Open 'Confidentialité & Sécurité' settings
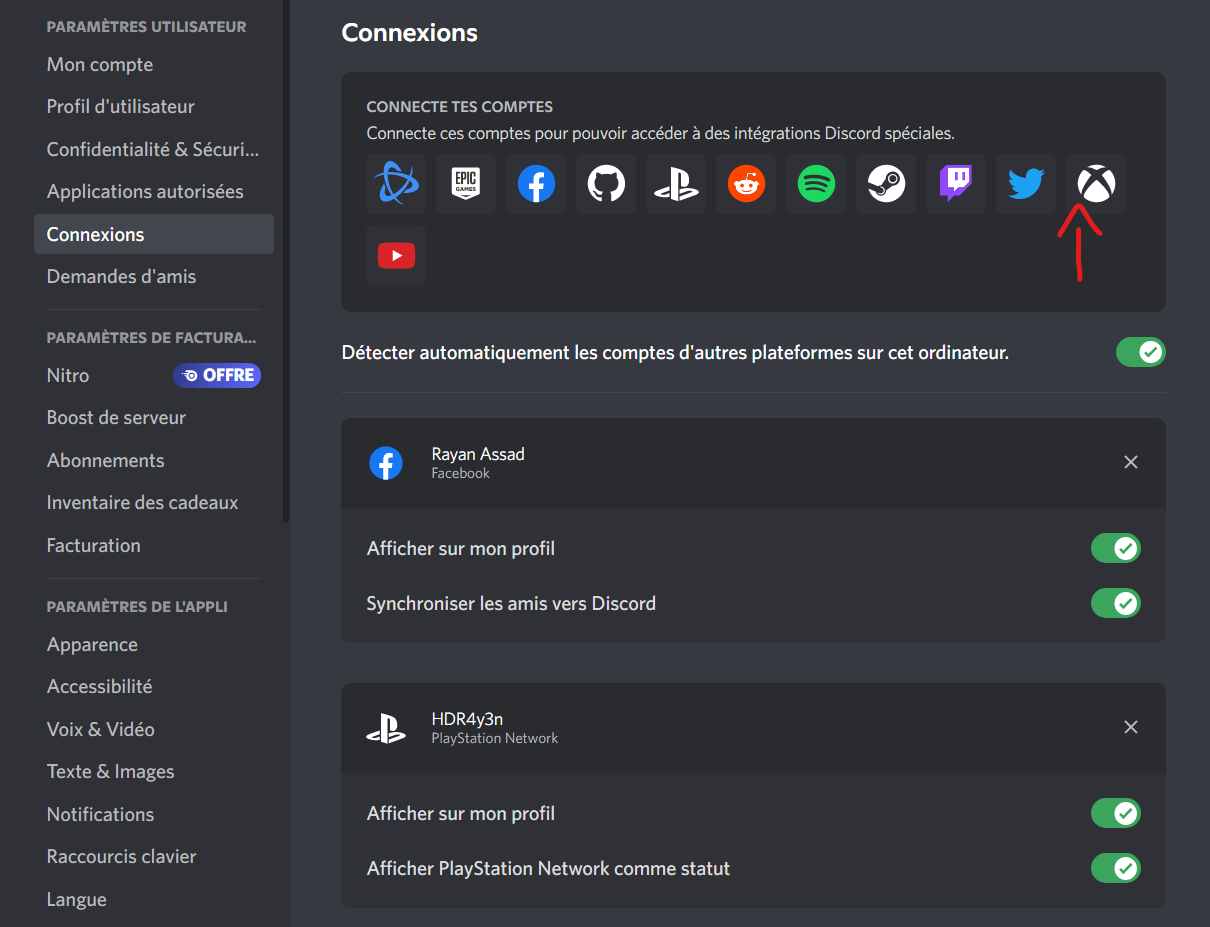1210x927 pixels. (154, 149)
